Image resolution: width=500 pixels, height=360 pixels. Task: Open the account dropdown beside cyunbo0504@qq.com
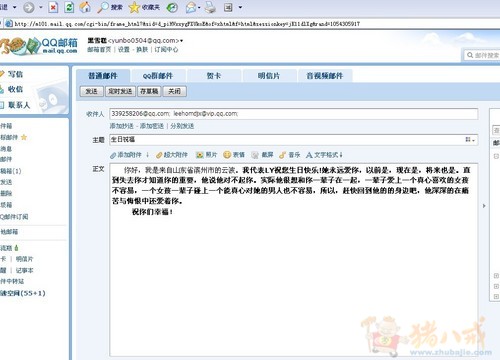(182, 41)
